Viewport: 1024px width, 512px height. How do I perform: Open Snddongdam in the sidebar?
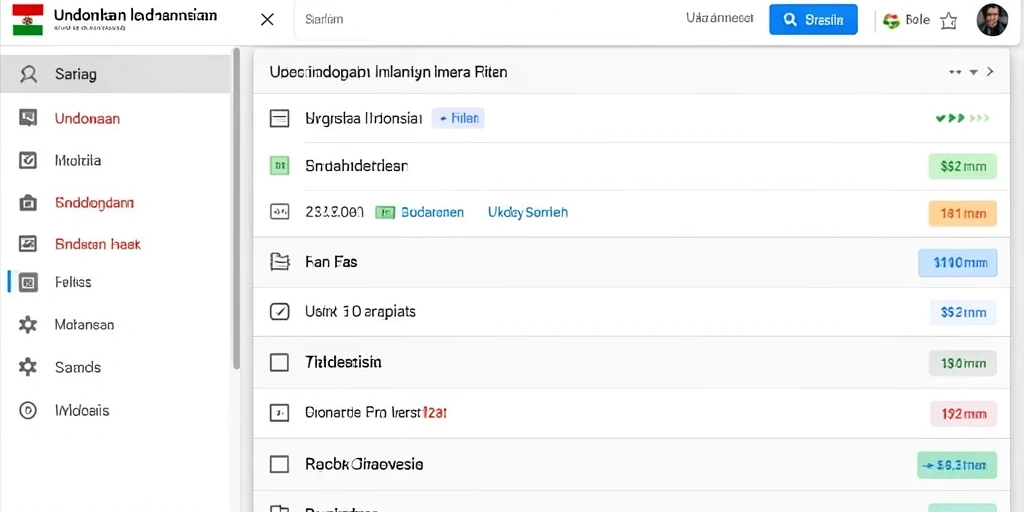click(95, 202)
